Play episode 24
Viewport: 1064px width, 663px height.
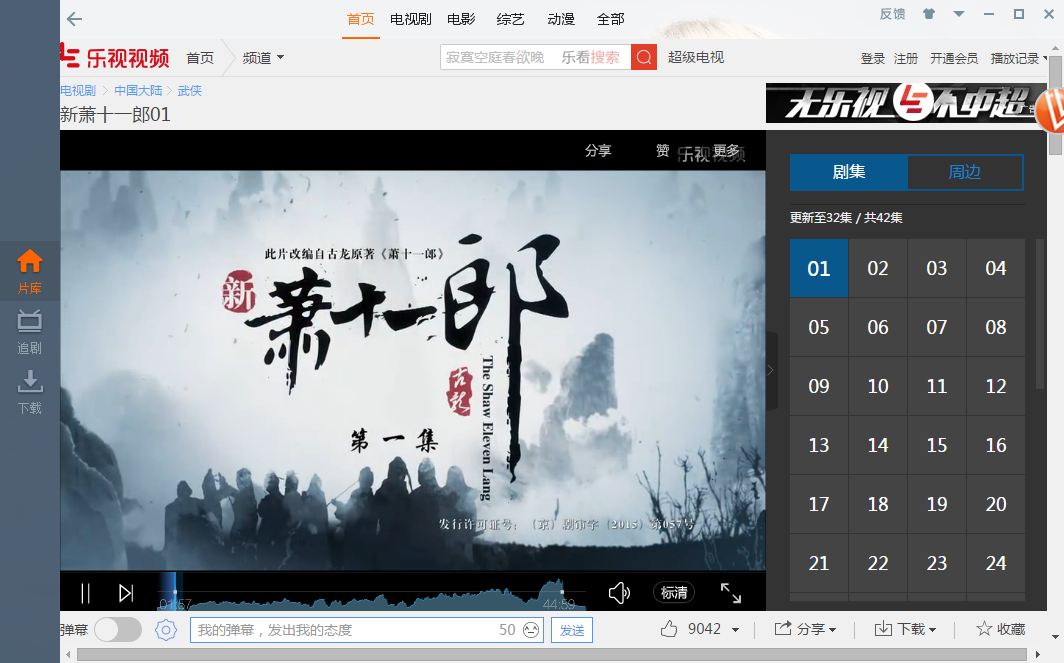coord(995,563)
